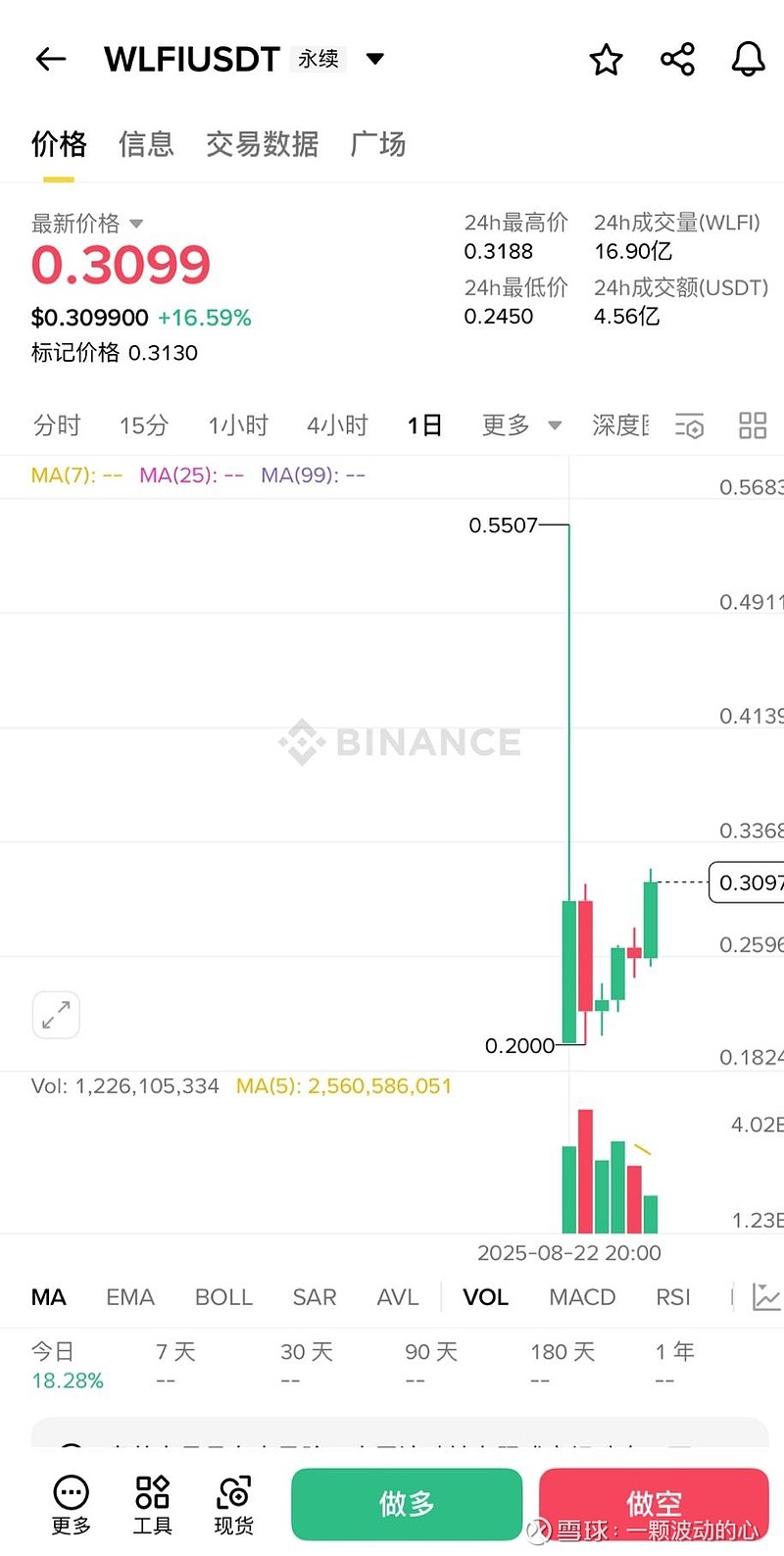Toggle the MACD indicator
784x1556 pixels.
pyautogui.click(x=582, y=1297)
